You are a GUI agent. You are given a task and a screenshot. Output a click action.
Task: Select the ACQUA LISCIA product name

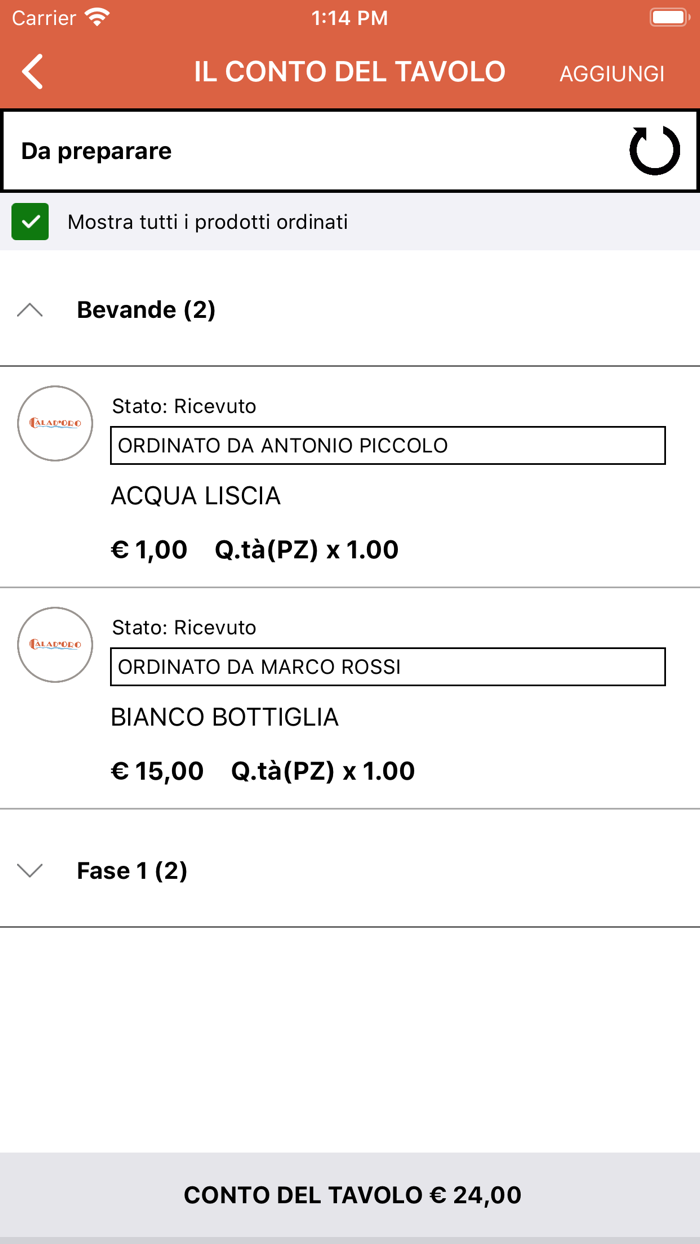196,496
